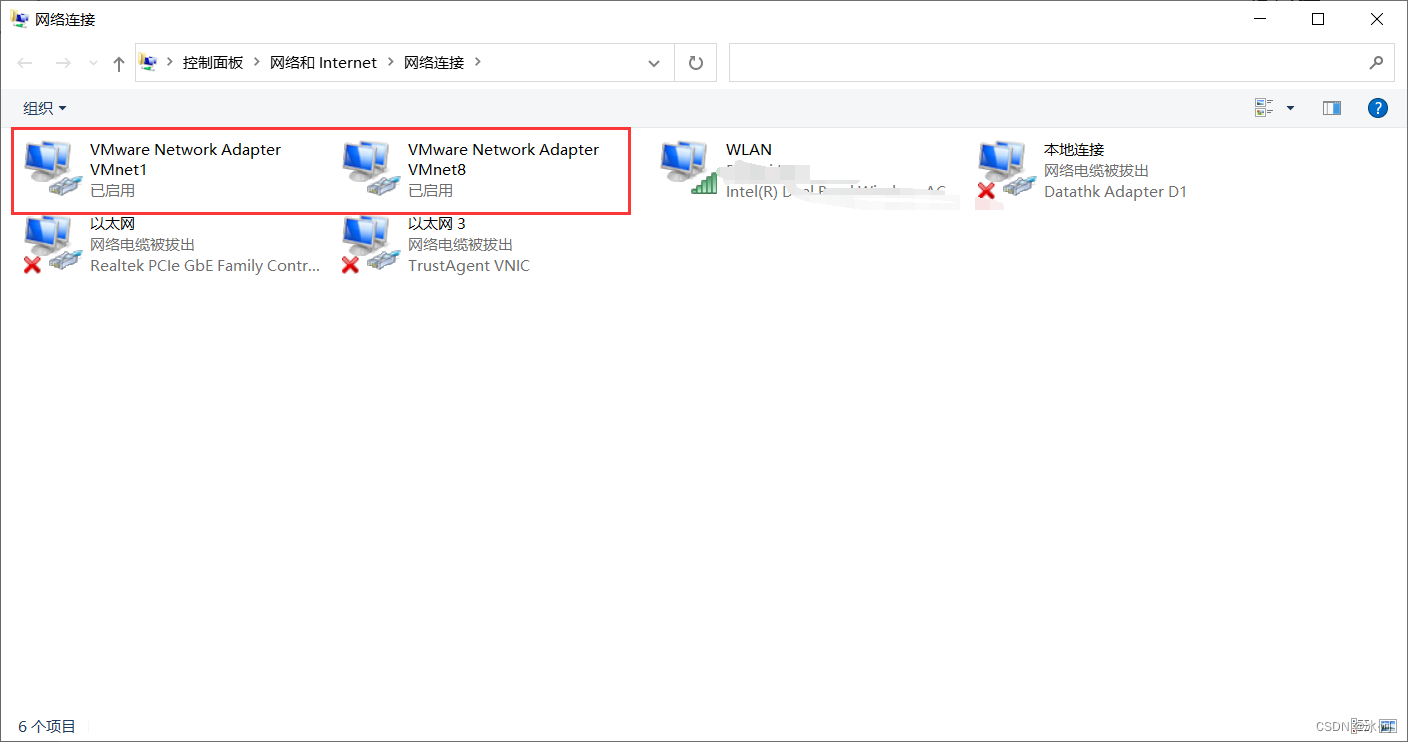Toggle the preview pane button

[x=1331, y=108]
